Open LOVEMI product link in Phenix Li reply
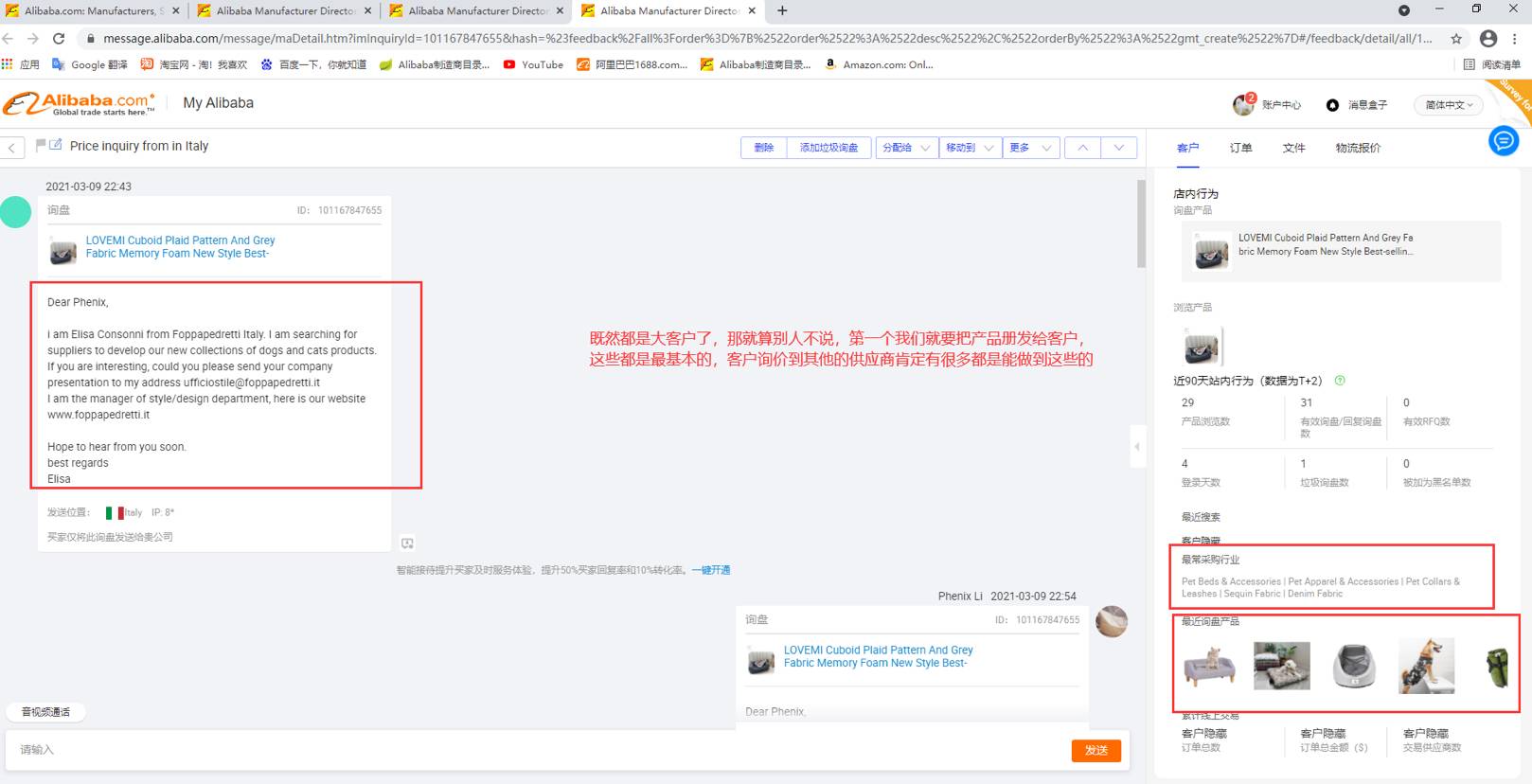Screen dimensions: 1532x784 coord(878,657)
